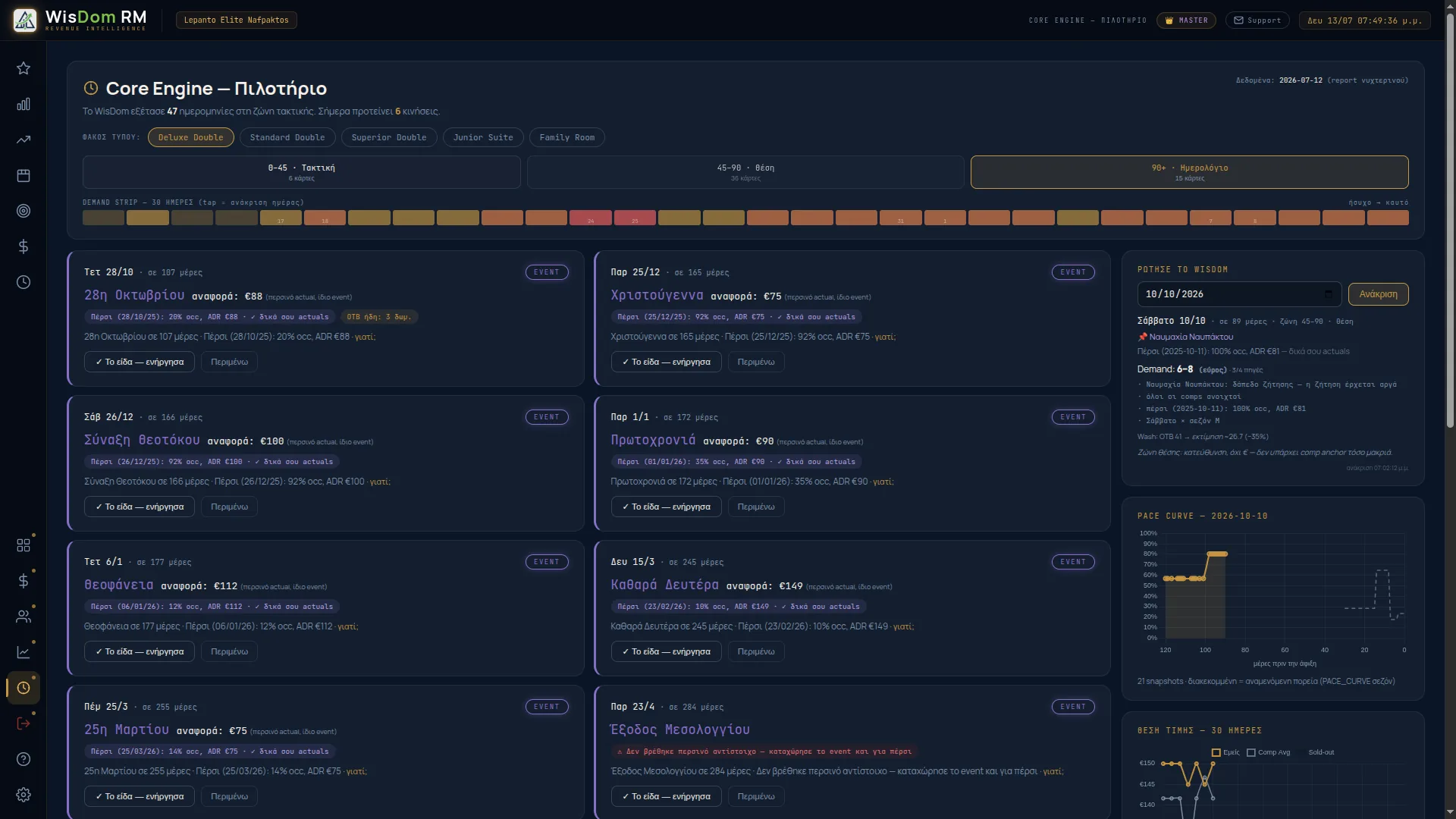Confirm 'Το είδα — ενήργησα' on 28η Οκτωβρίου card
1456x819 pixels.
tap(140, 362)
